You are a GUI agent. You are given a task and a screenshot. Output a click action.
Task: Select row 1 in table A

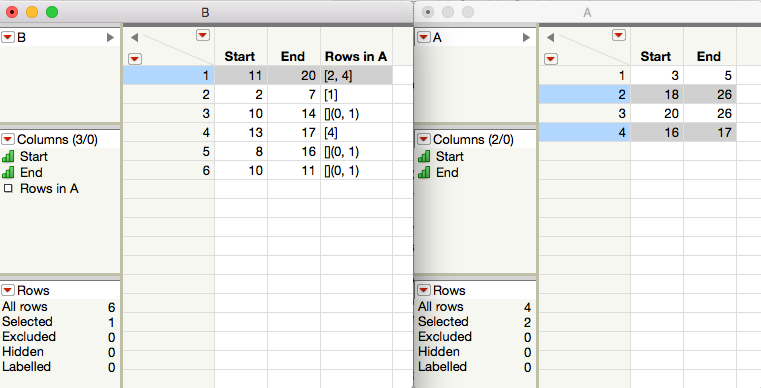point(584,75)
